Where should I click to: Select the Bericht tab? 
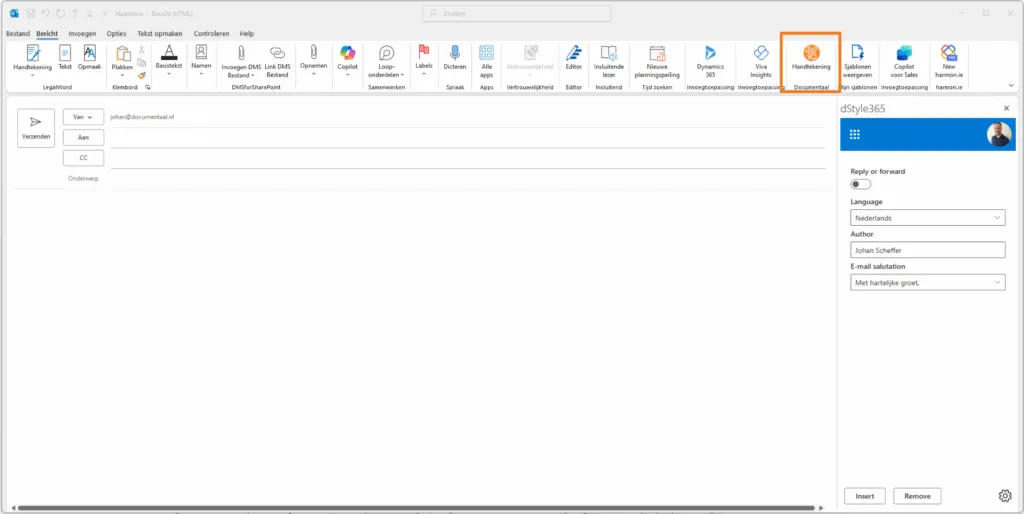47,33
